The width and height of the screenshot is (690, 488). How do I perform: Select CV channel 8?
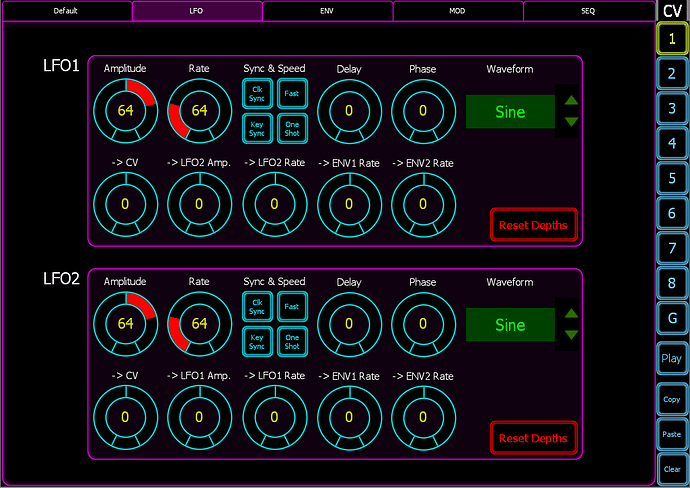[672, 283]
